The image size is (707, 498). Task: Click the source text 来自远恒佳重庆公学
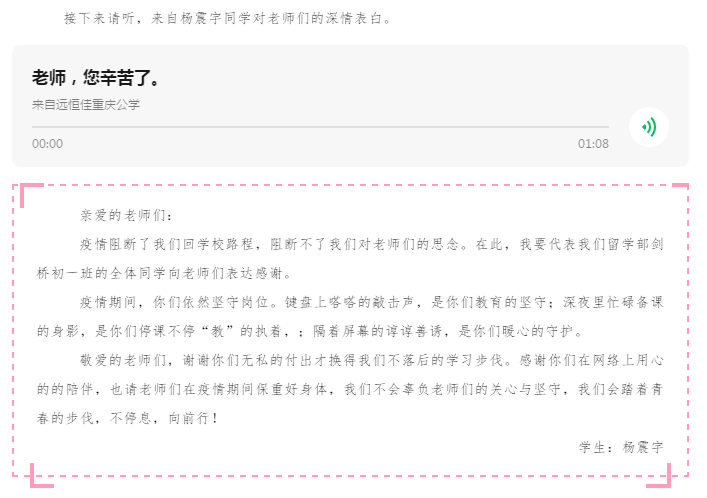pyautogui.click(x=86, y=105)
